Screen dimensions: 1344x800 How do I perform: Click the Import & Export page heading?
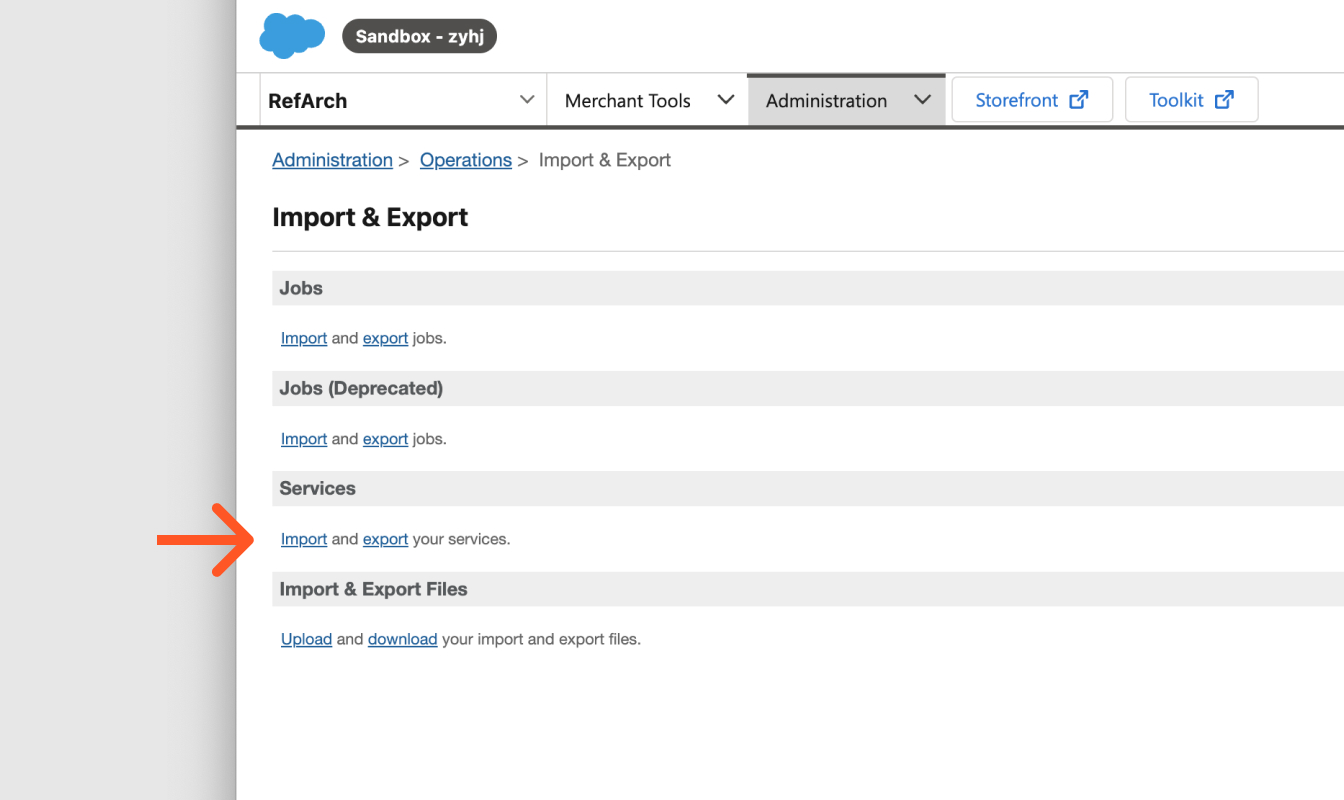pos(370,217)
